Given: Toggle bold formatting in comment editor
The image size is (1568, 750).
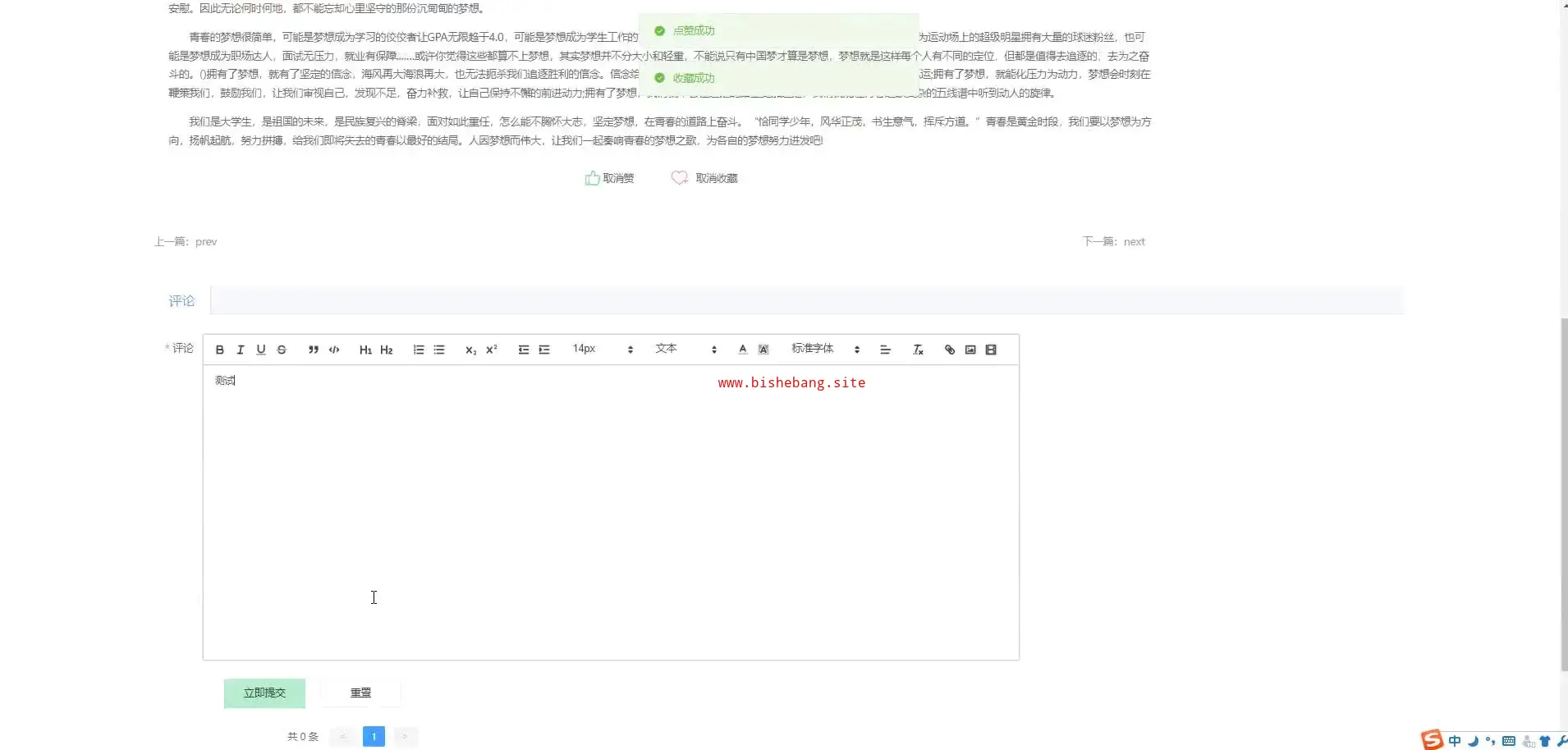Looking at the screenshot, I should point(219,350).
